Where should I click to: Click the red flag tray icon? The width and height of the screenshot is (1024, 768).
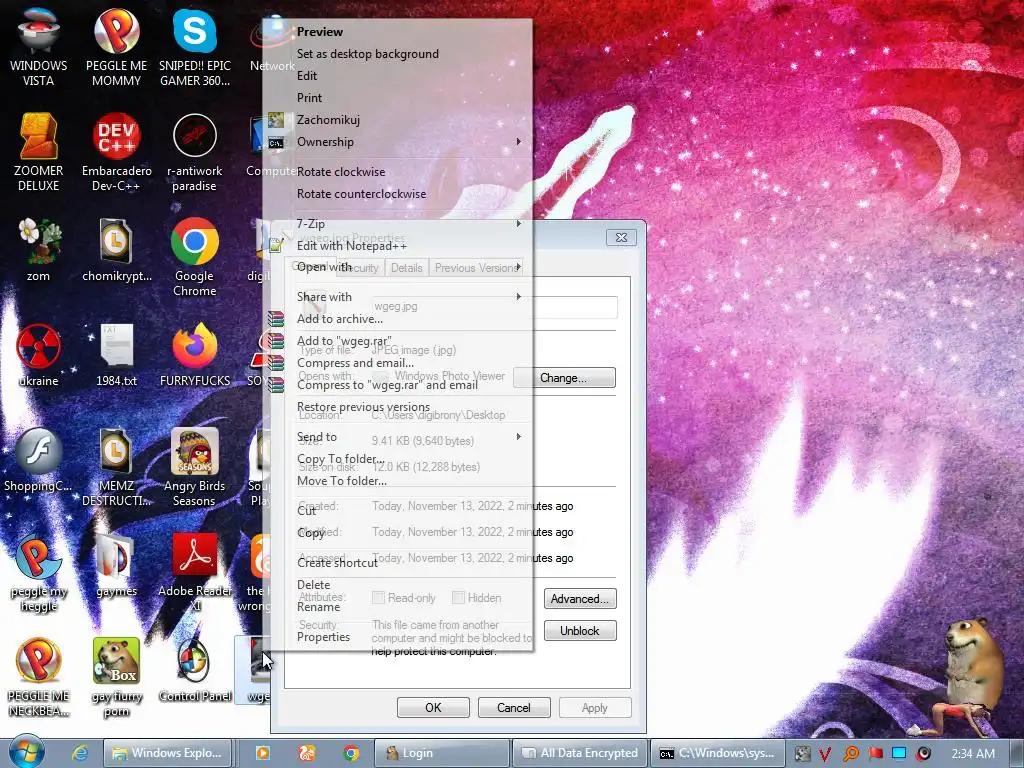click(875, 754)
